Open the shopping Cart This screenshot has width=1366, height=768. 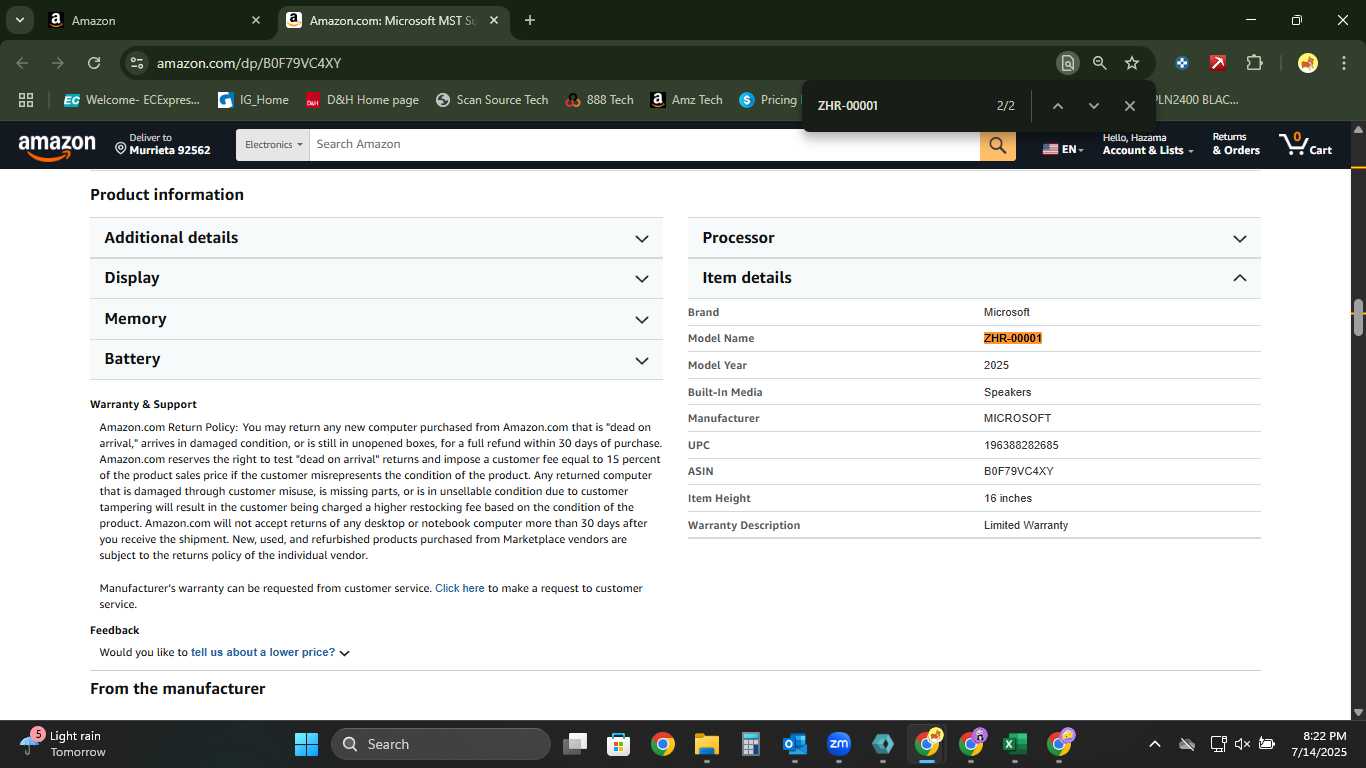pos(1306,144)
